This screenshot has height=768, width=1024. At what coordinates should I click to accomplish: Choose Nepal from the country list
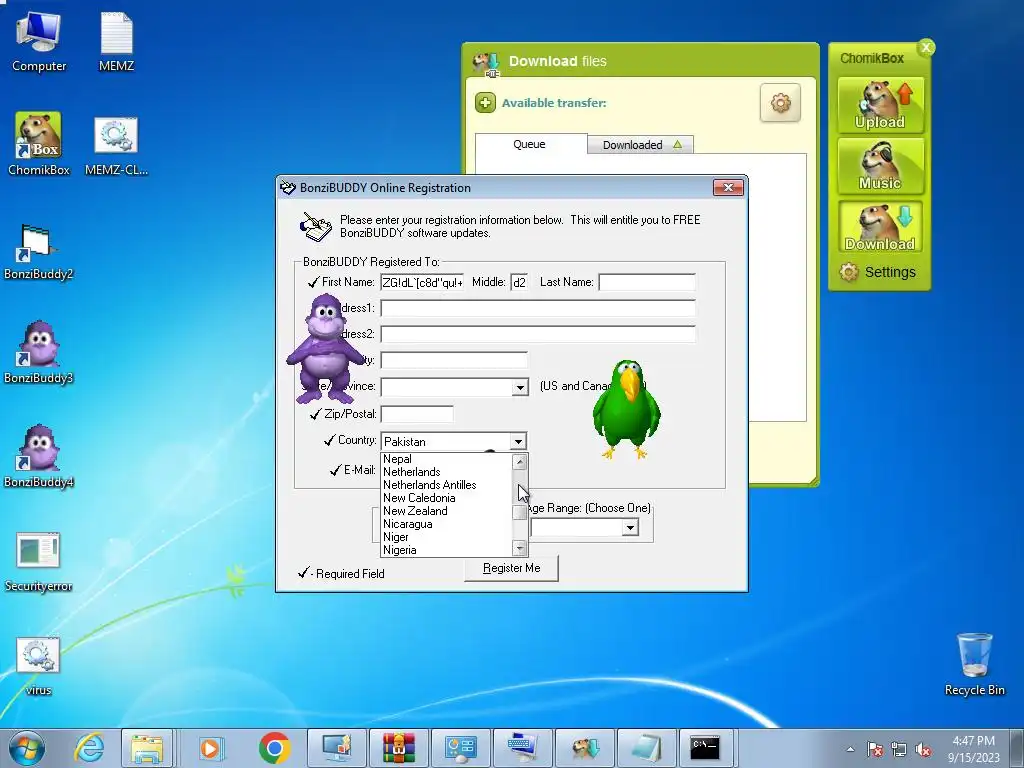click(x=447, y=459)
